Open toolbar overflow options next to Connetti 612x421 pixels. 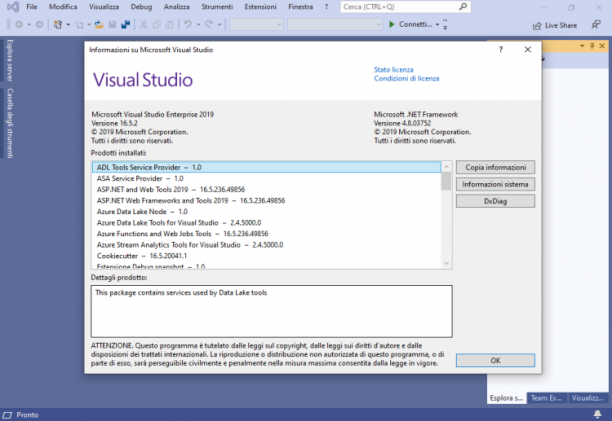click(445, 25)
